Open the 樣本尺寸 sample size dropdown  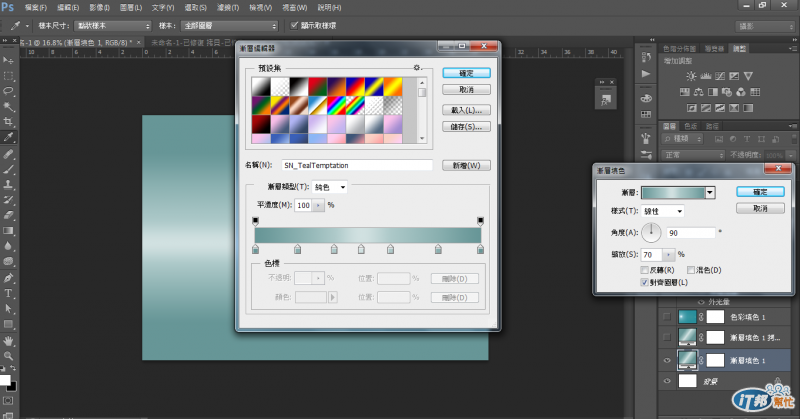113,26
